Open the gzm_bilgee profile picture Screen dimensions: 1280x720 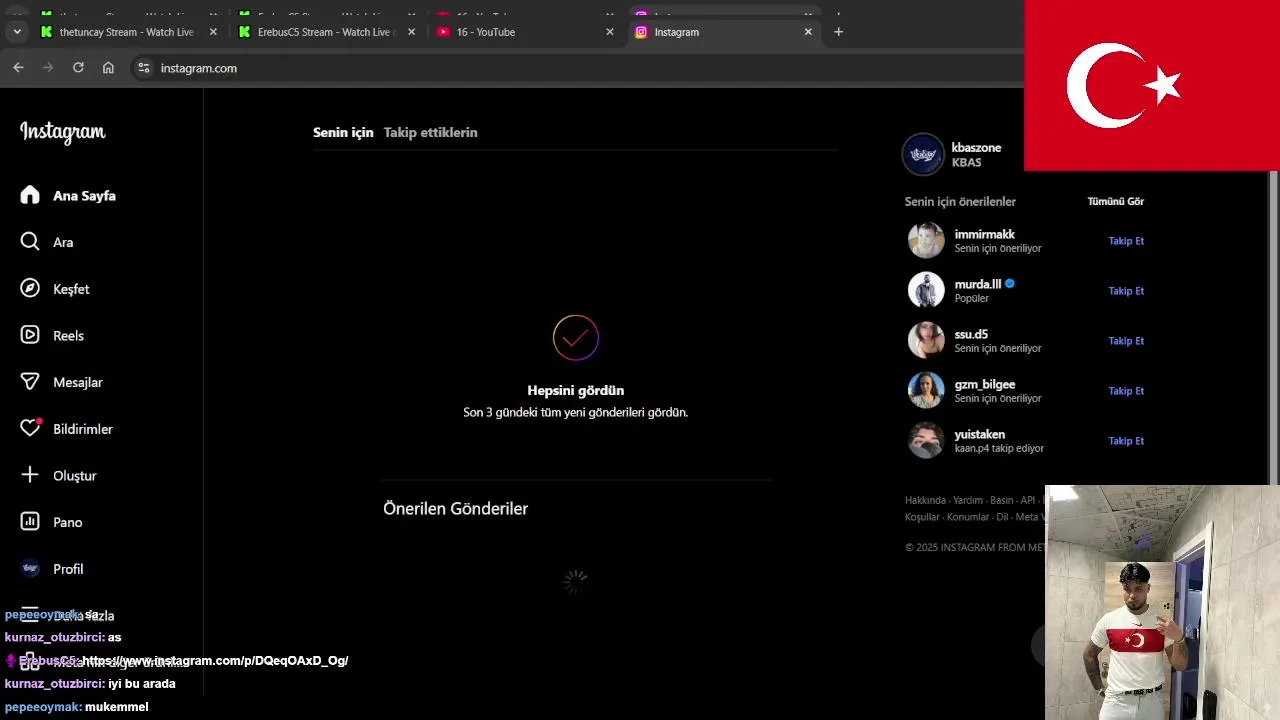coord(926,390)
